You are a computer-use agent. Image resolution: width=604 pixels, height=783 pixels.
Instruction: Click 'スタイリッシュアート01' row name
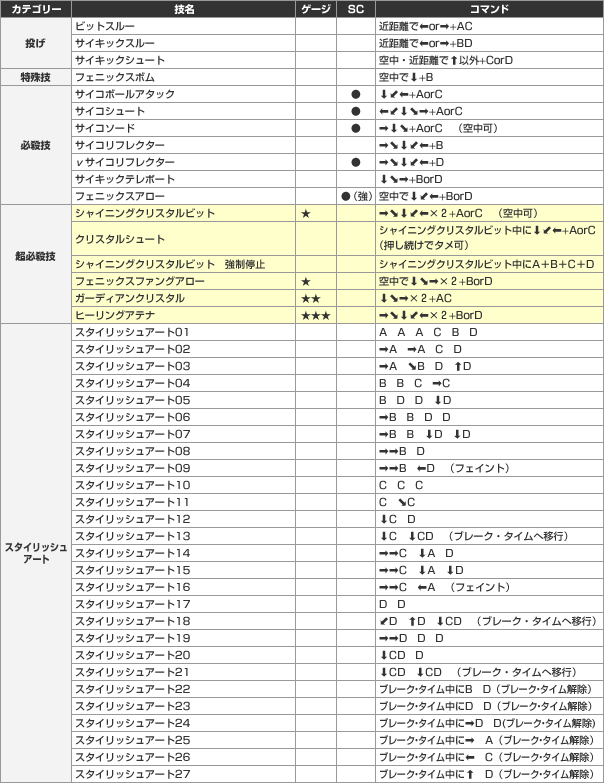coord(132,332)
